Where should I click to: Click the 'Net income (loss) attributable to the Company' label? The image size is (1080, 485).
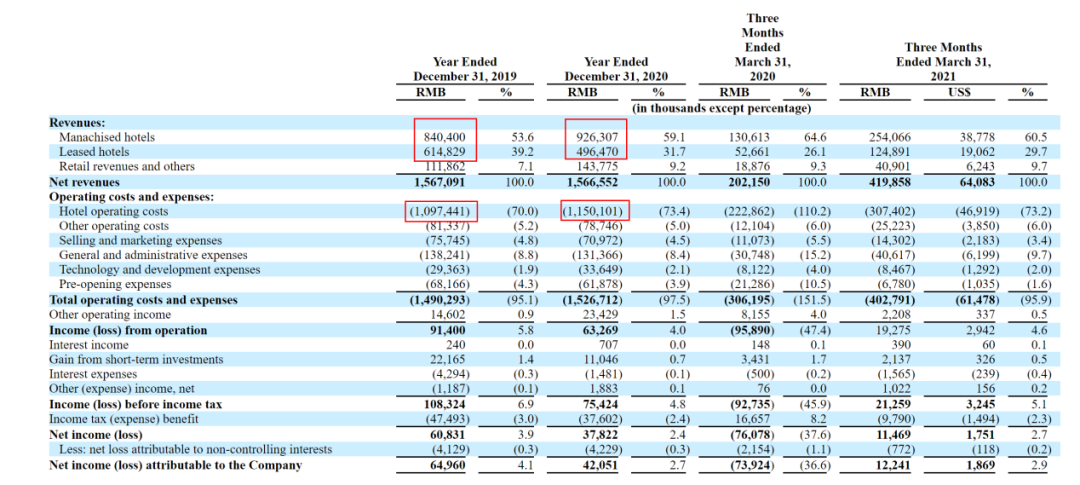pyautogui.click(x=175, y=465)
